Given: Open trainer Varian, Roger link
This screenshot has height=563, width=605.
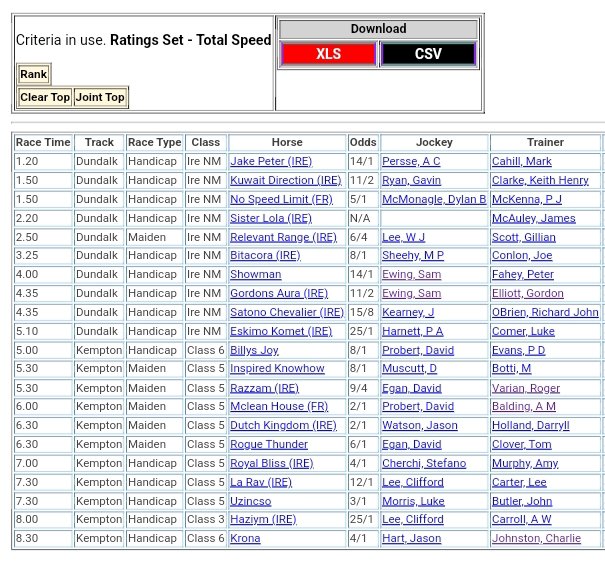Looking at the screenshot, I should 525,388.
